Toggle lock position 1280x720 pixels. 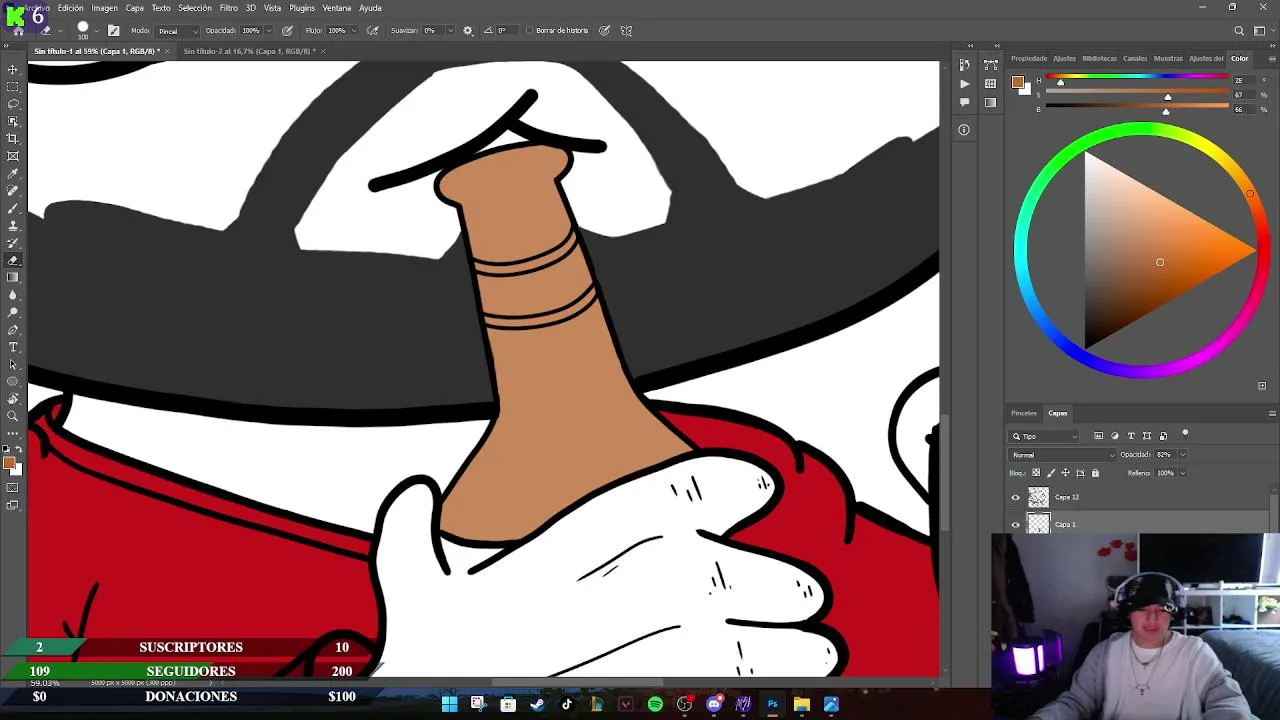(x=1065, y=473)
